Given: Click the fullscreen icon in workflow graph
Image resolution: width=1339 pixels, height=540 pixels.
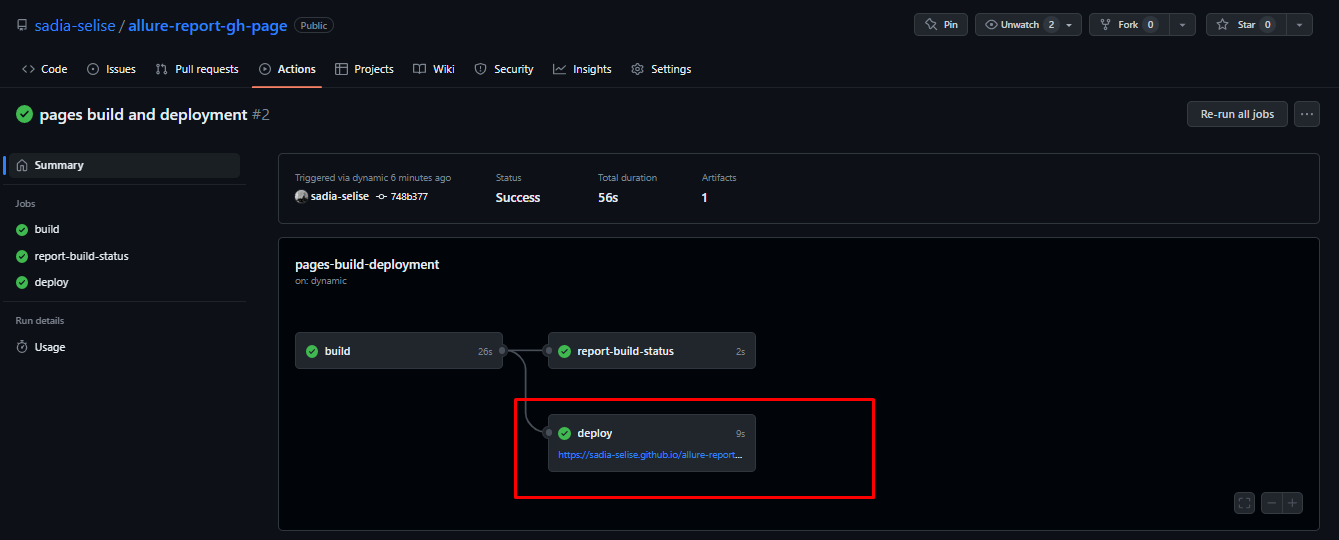Looking at the screenshot, I should 1245,503.
